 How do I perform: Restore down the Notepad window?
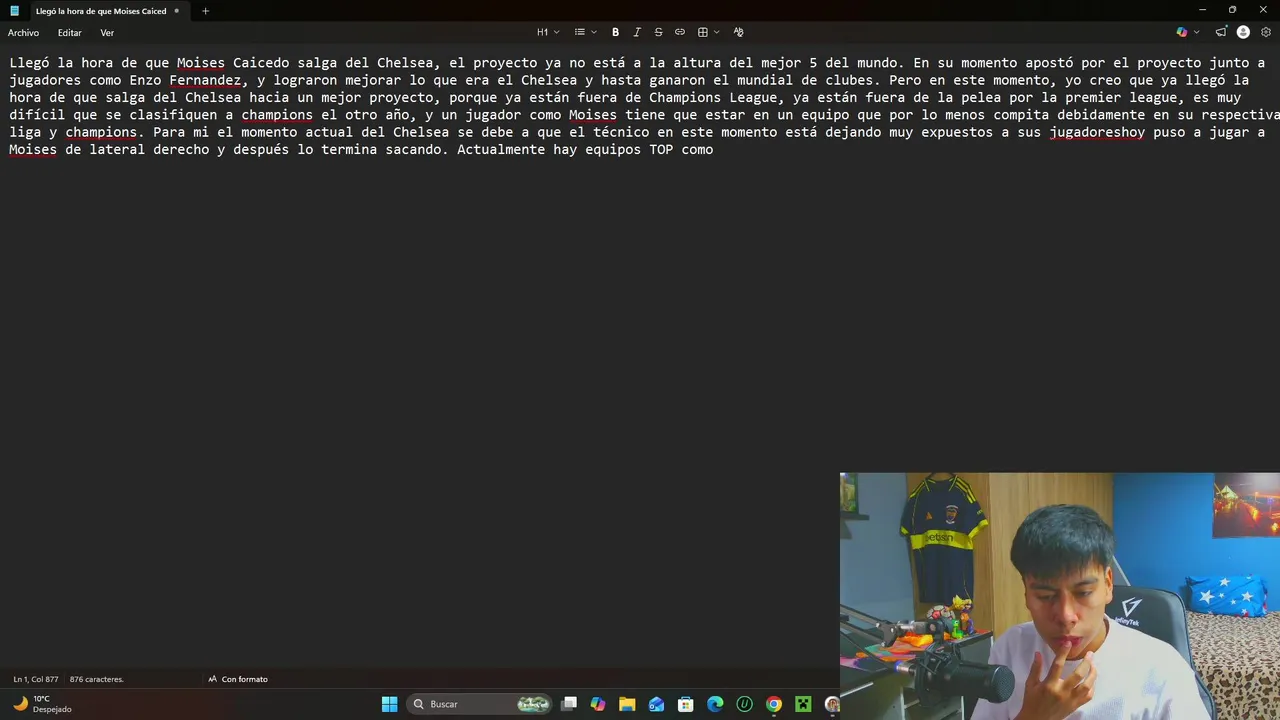(x=1232, y=10)
